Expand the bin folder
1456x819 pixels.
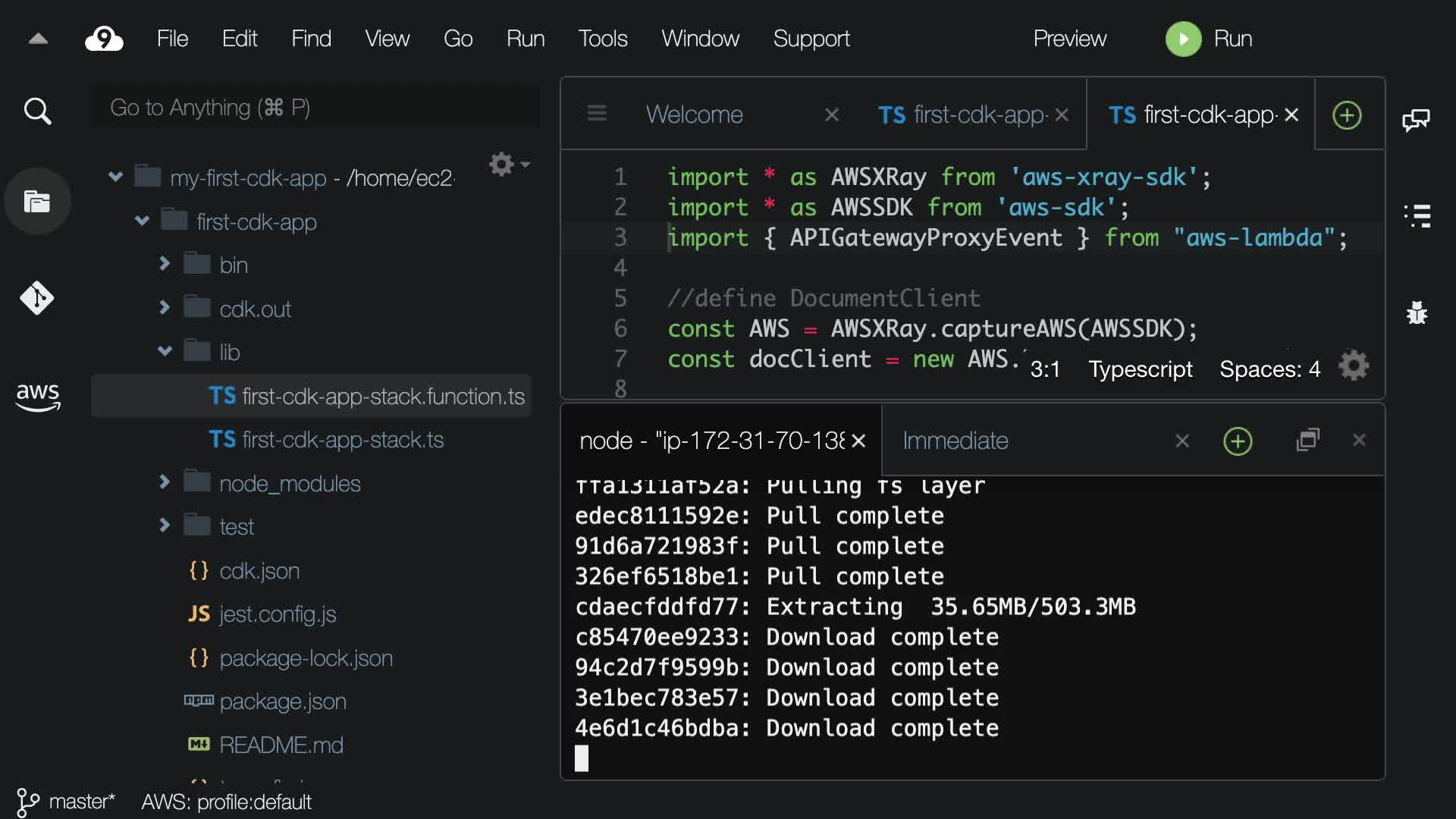click(x=165, y=264)
